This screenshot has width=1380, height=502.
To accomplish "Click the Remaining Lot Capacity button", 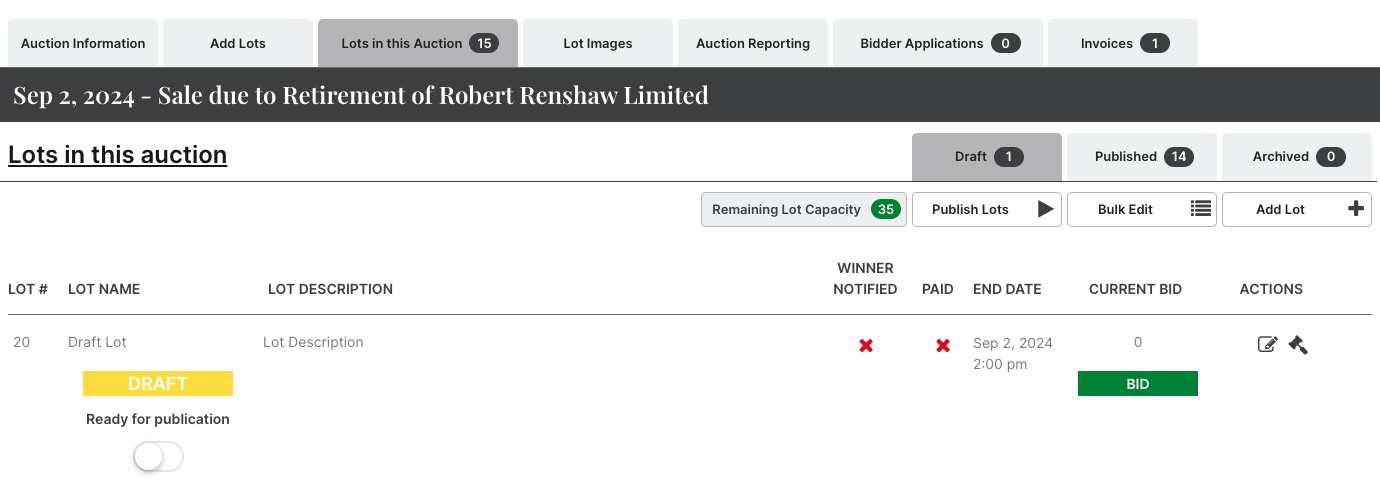I will tap(804, 210).
